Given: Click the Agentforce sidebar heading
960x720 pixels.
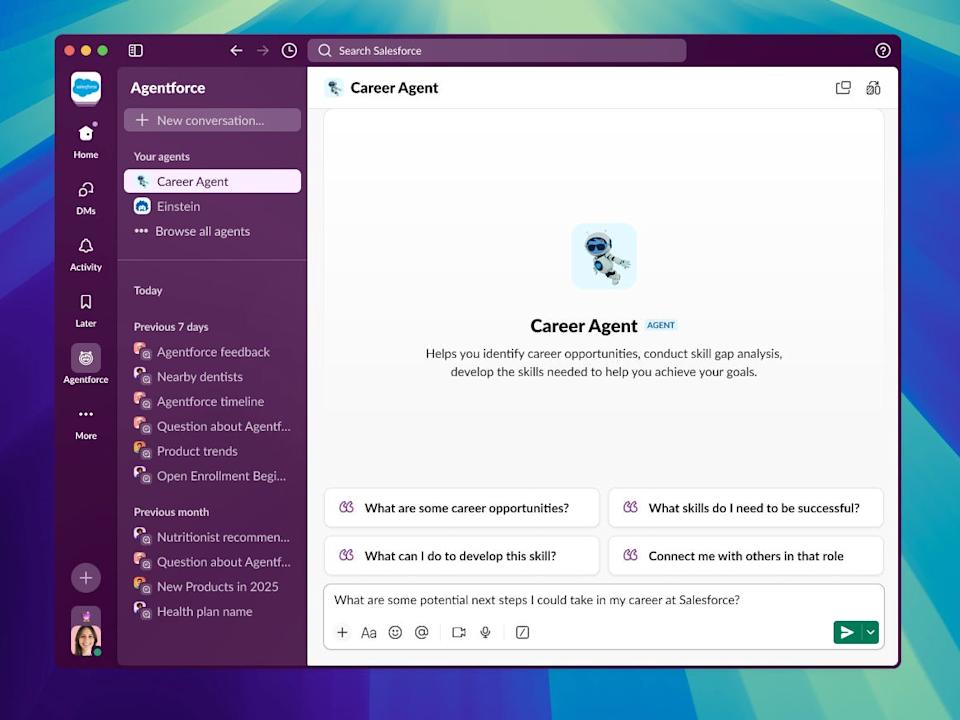Looking at the screenshot, I should (x=168, y=88).
